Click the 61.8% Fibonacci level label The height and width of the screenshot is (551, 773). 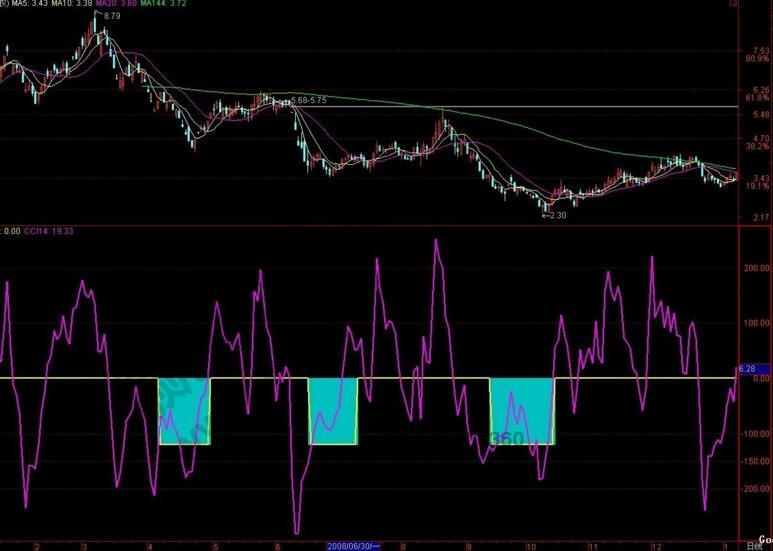(x=756, y=99)
